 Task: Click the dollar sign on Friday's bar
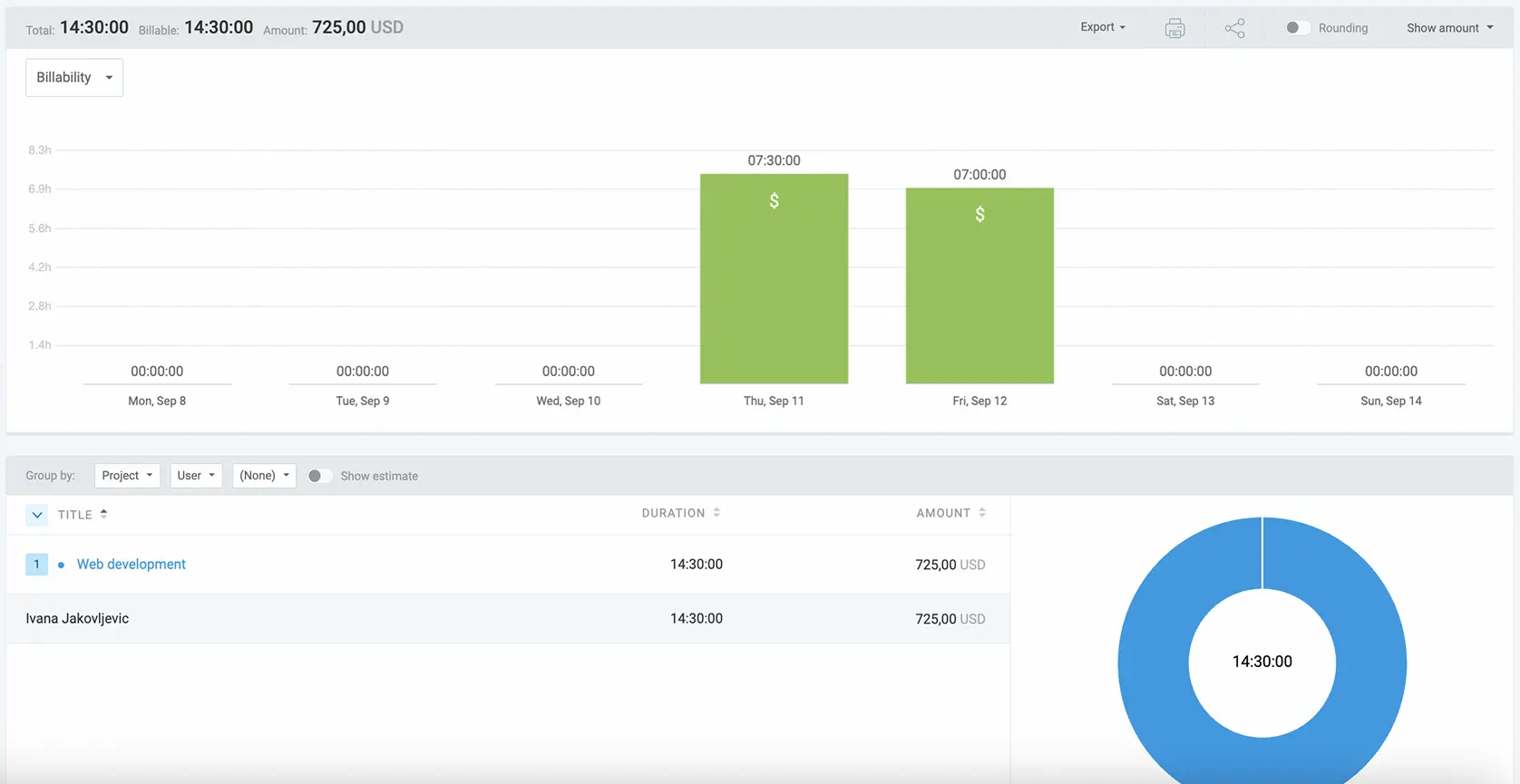coord(979,215)
